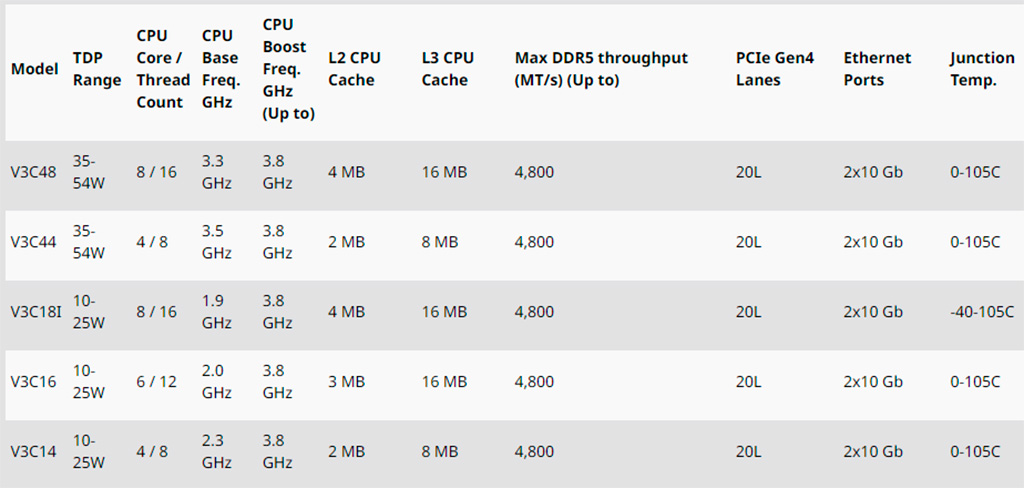Select the V3C14 model cell
The height and width of the screenshot is (488, 1024).
[34, 452]
